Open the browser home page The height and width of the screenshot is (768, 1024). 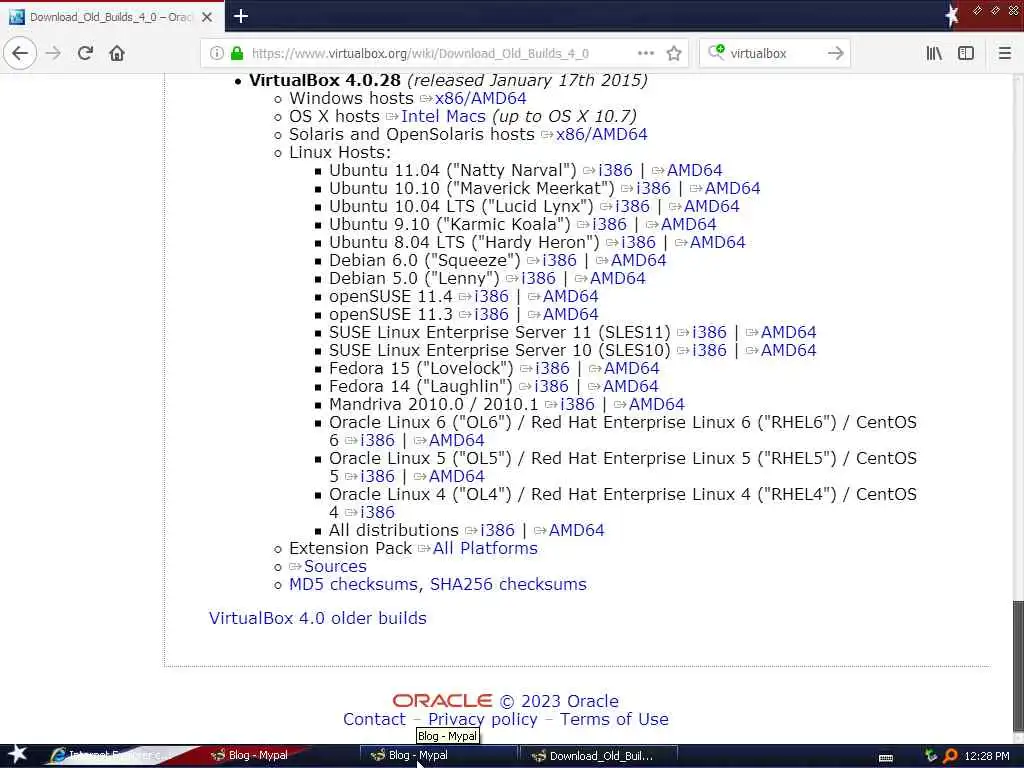[117, 53]
